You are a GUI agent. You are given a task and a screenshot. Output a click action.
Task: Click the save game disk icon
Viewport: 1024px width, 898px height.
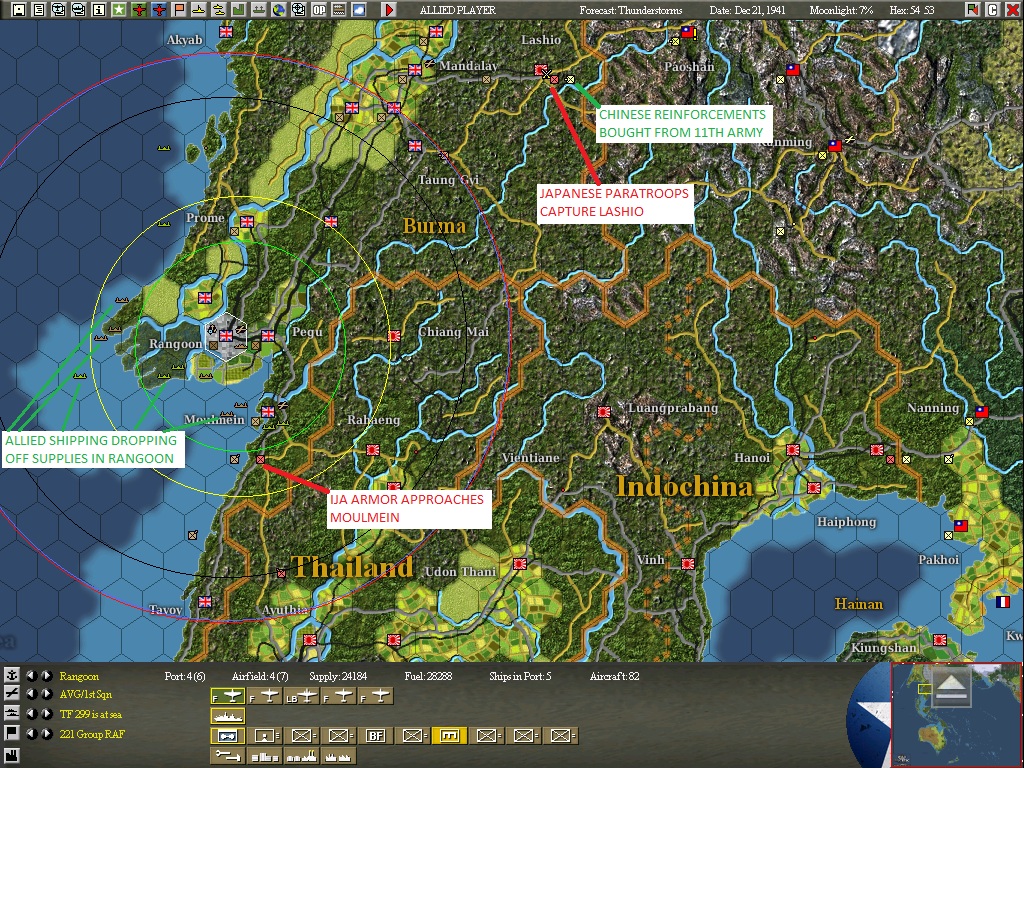(18, 9)
